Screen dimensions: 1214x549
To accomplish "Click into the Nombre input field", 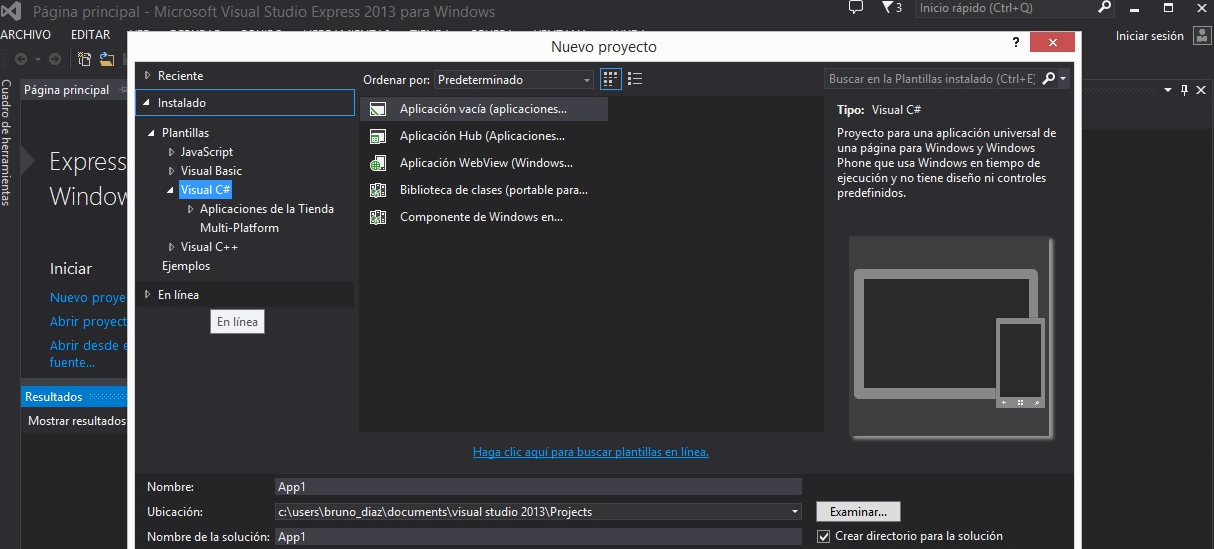I will tap(538, 487).
